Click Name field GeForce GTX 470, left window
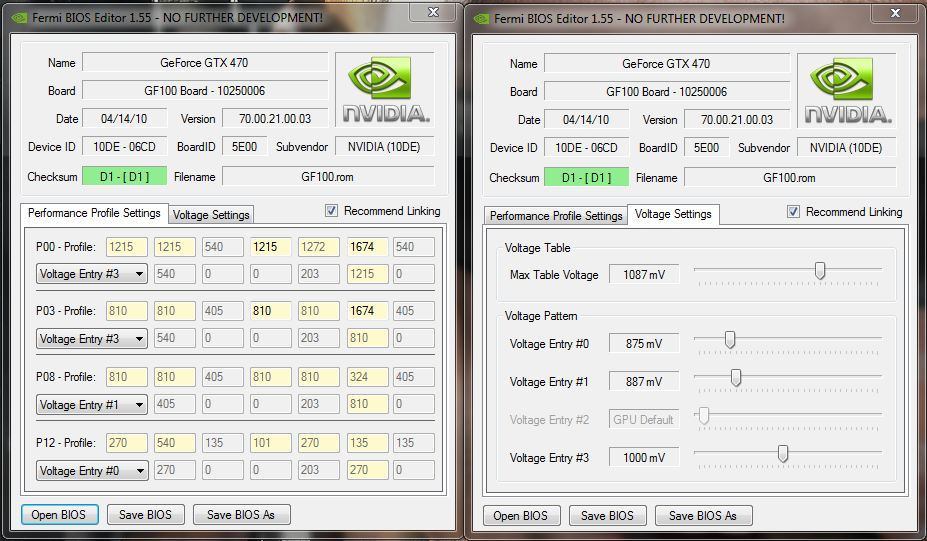Viewport: 927px width, 541px height. [x=205, y=63]
